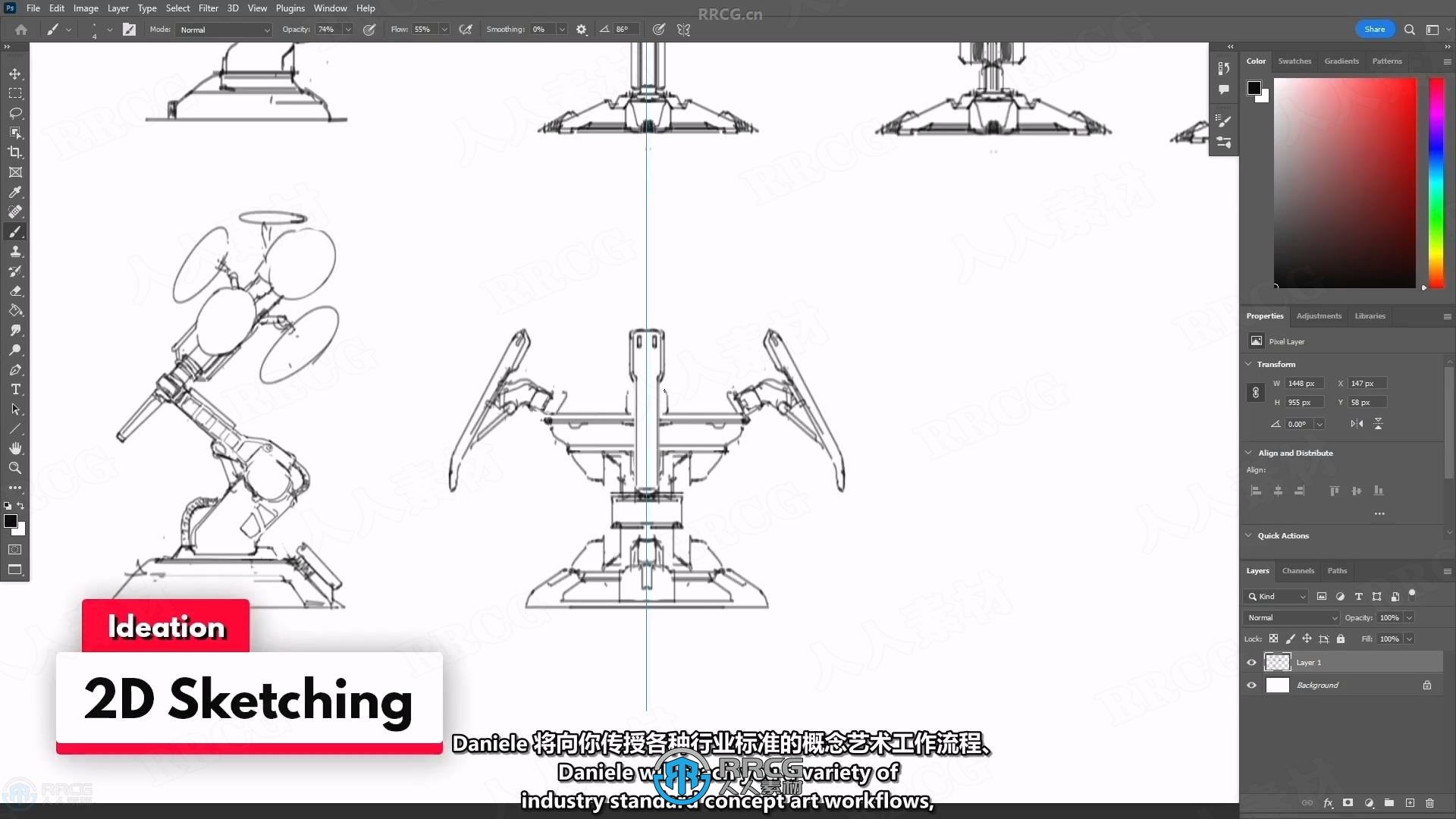Select the Lasso tool

[15, 113]
